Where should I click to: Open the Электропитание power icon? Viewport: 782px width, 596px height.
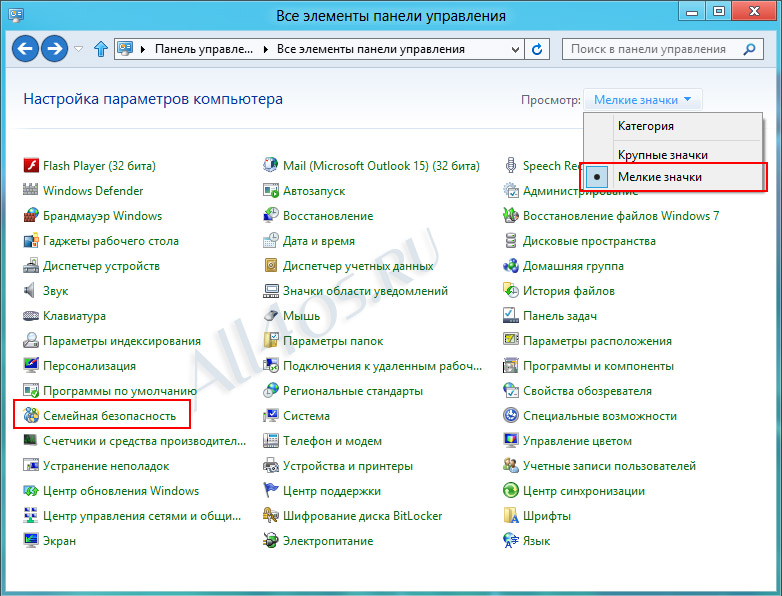[x=271, y=540]
